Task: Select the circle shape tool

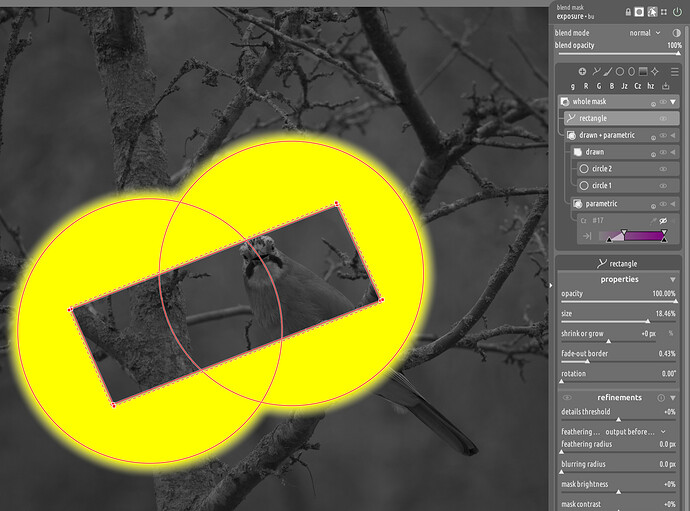Action: tap(620, 71)
